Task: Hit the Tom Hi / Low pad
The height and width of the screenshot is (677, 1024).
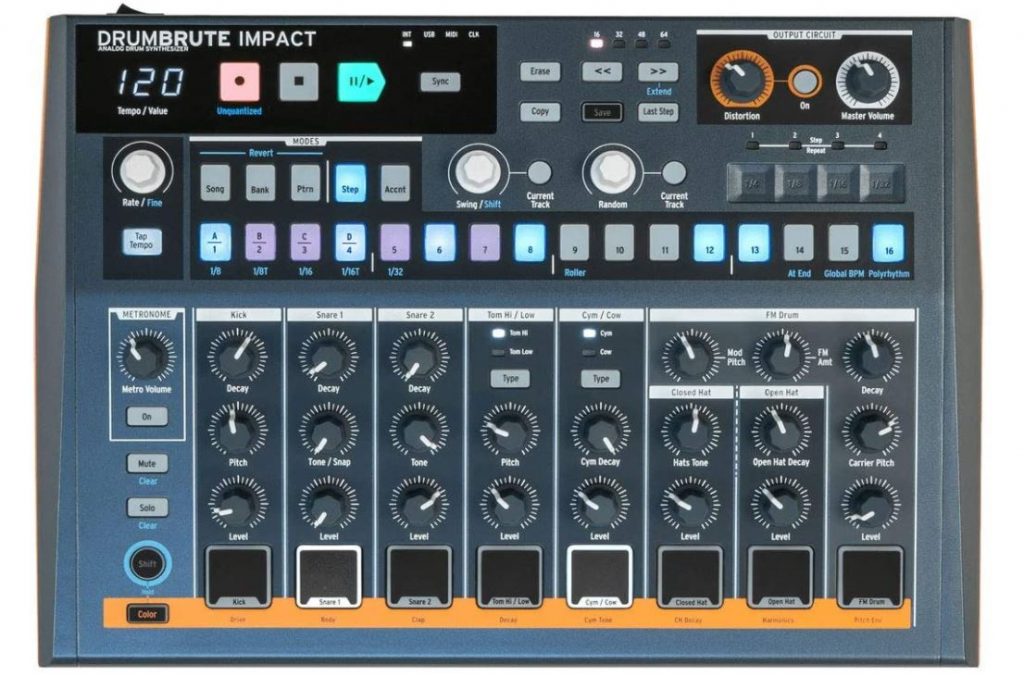Action: point(510,578)
